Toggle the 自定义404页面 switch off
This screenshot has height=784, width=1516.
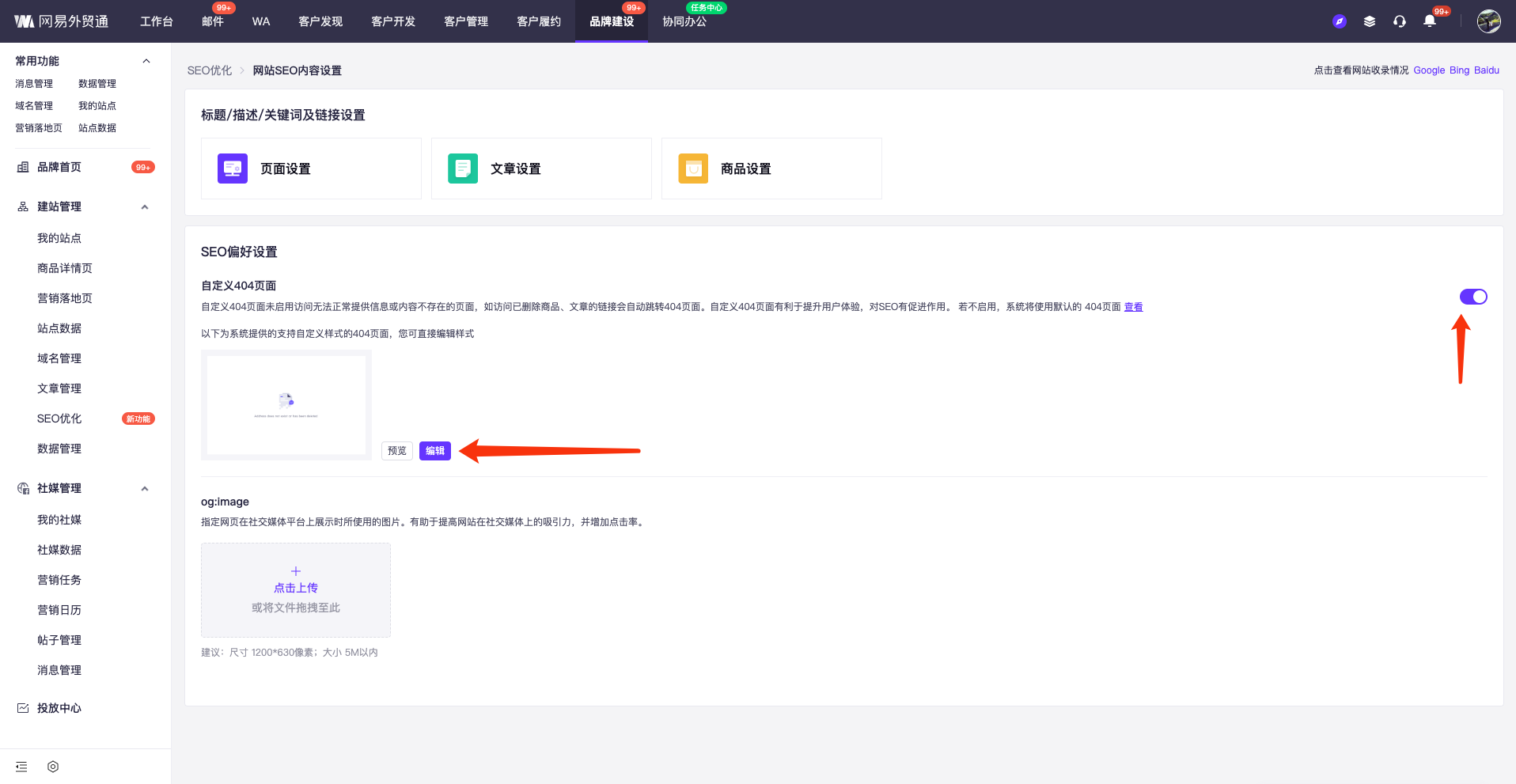(1472, 297)
